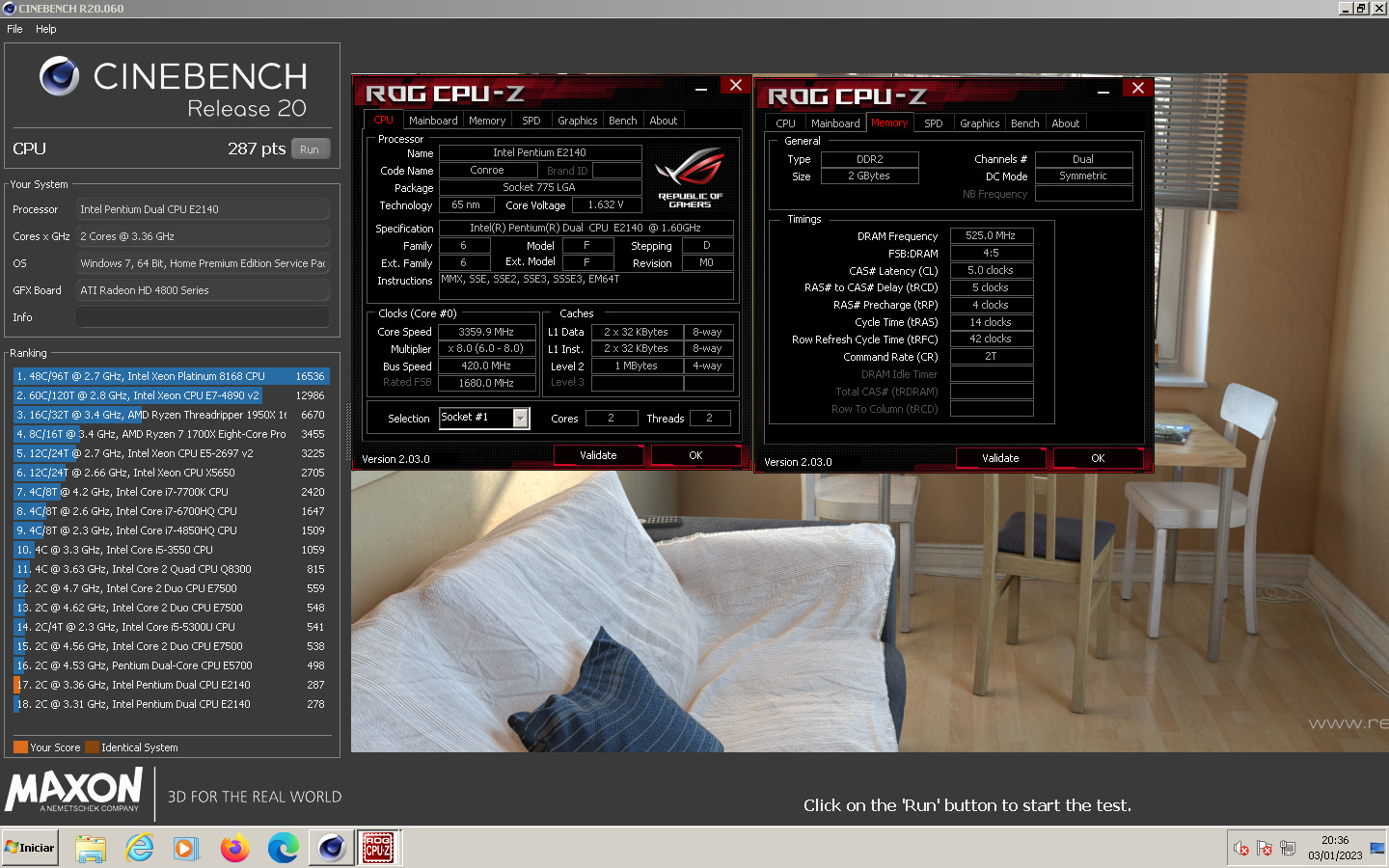
Task: Launch Internet Explorer from the taskbar
Action: tap(140, 848)
